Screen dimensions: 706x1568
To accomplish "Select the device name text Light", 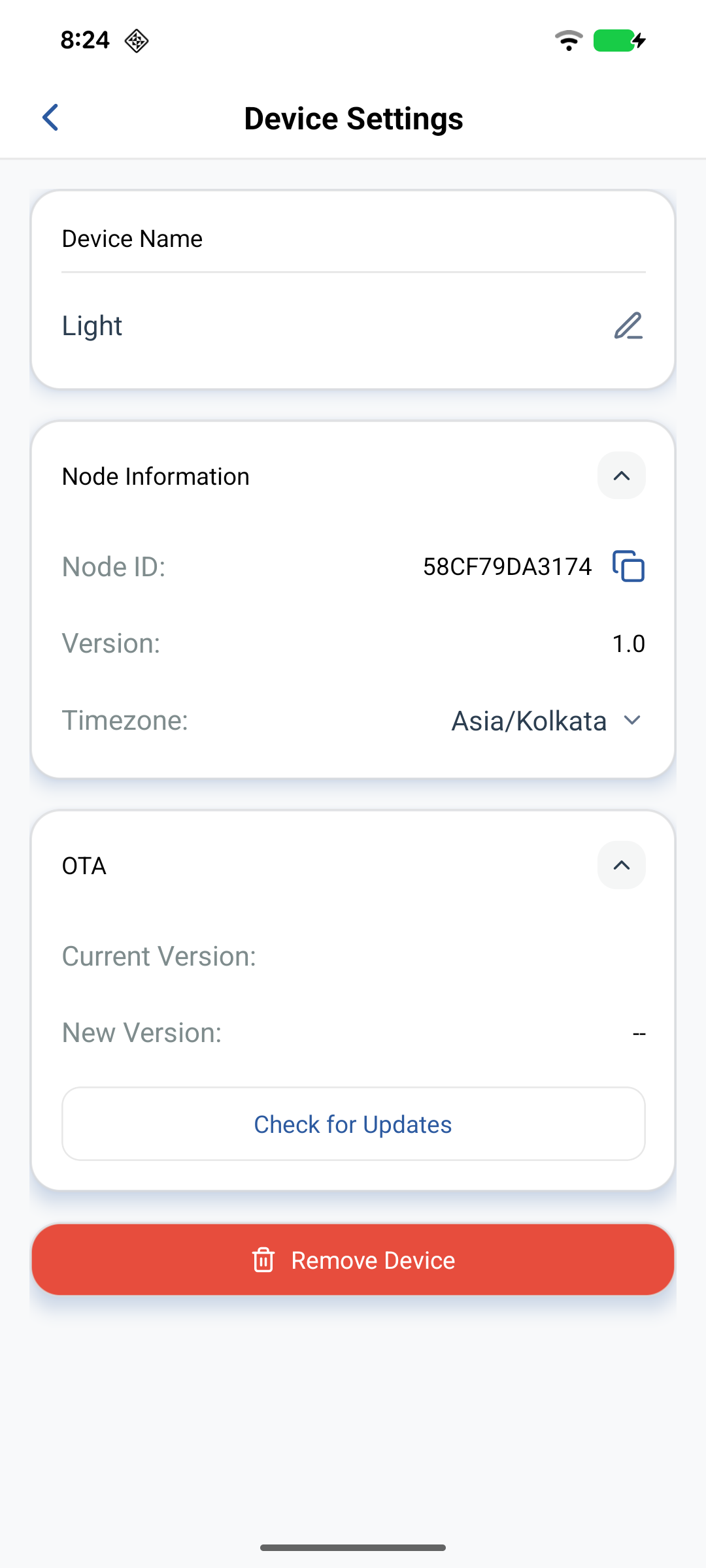I will [x=92, y=326].
